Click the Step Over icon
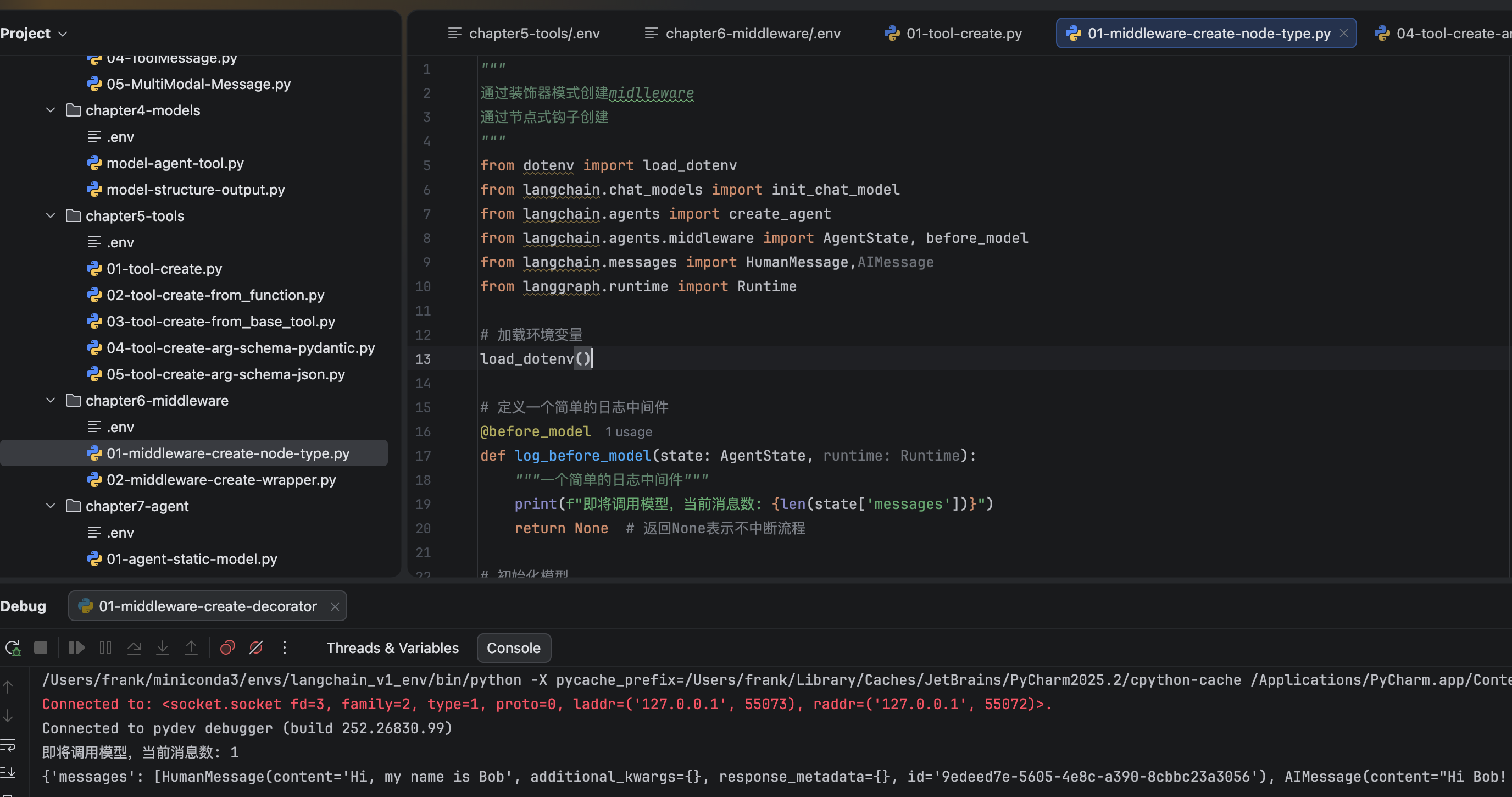This screenshot has width=1512, height=797. 134,648
